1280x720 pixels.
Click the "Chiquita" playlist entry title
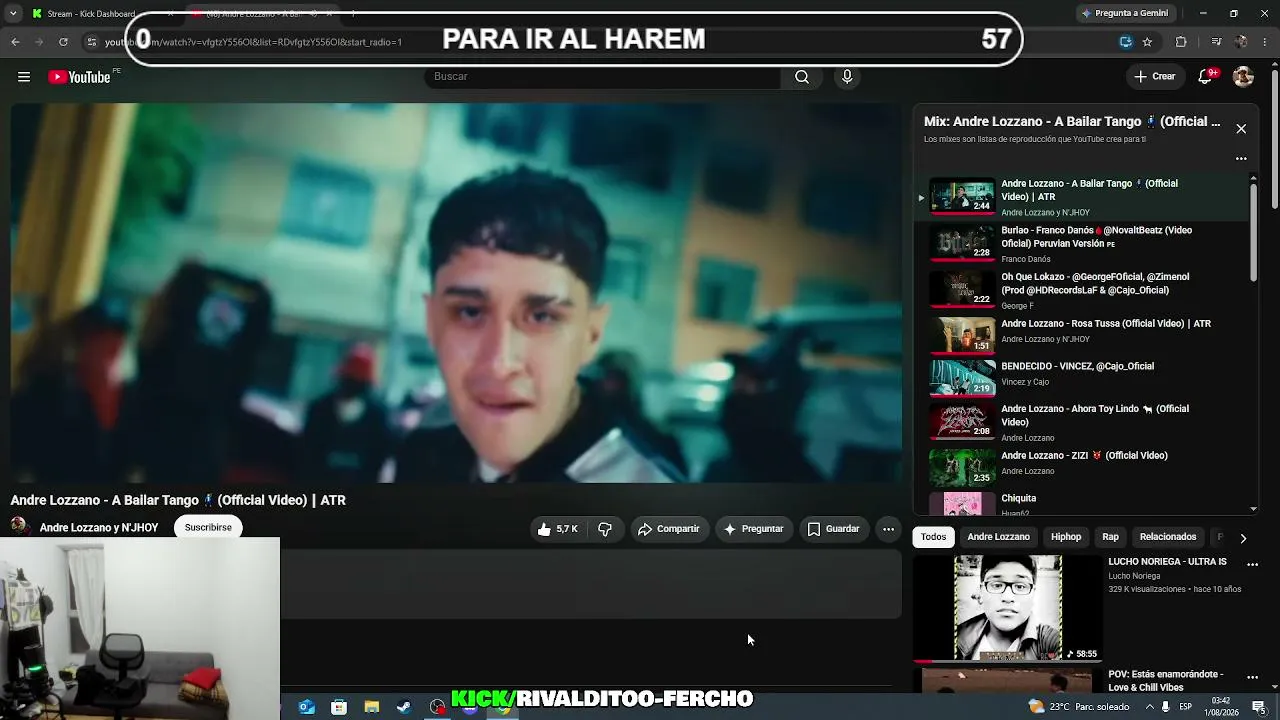point(1018,498)
